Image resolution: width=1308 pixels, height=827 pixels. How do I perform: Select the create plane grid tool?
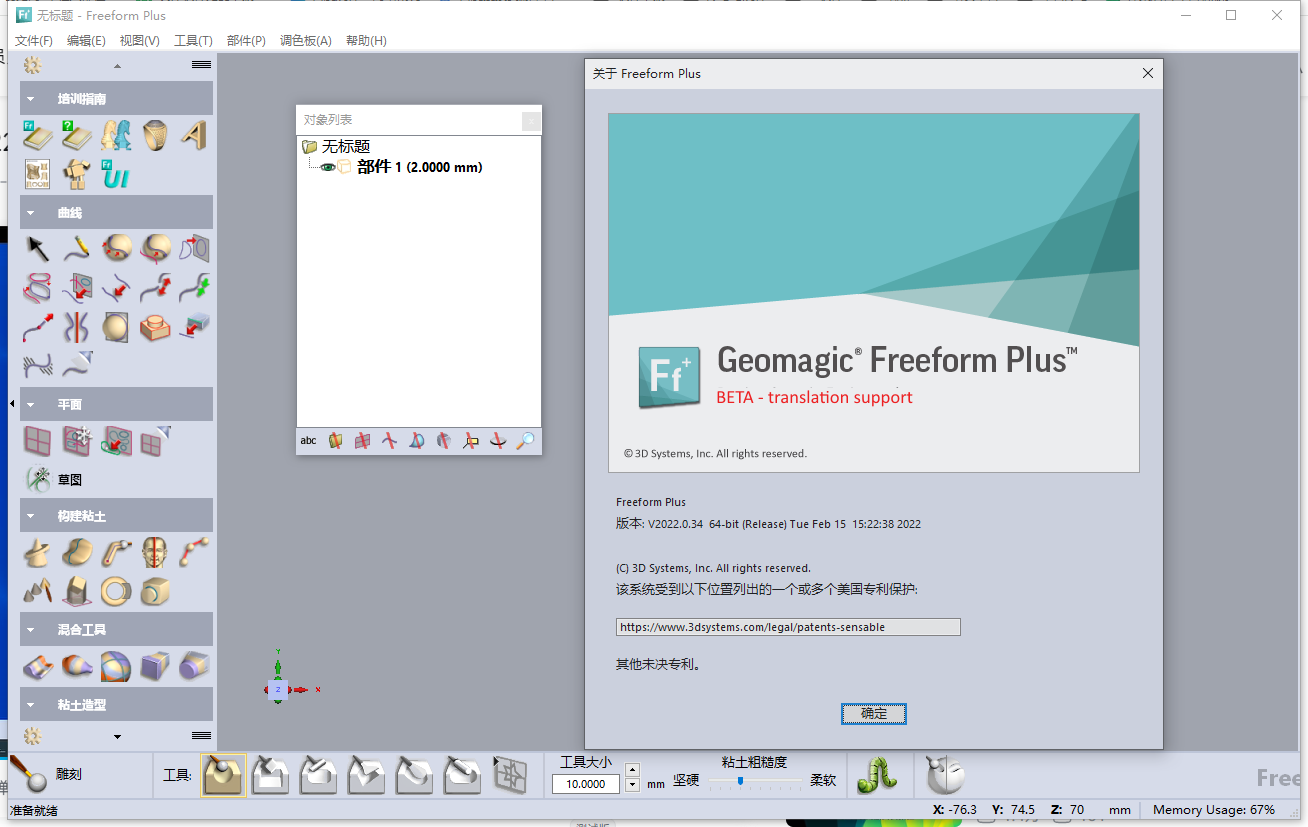(37, 440)
